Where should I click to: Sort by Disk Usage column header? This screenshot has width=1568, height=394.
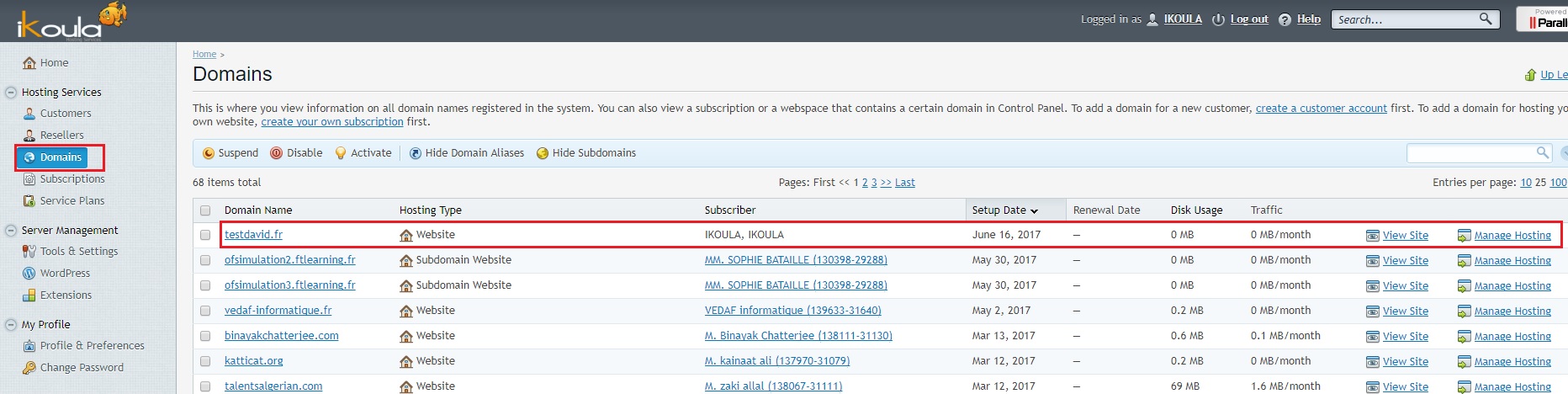1196,210
